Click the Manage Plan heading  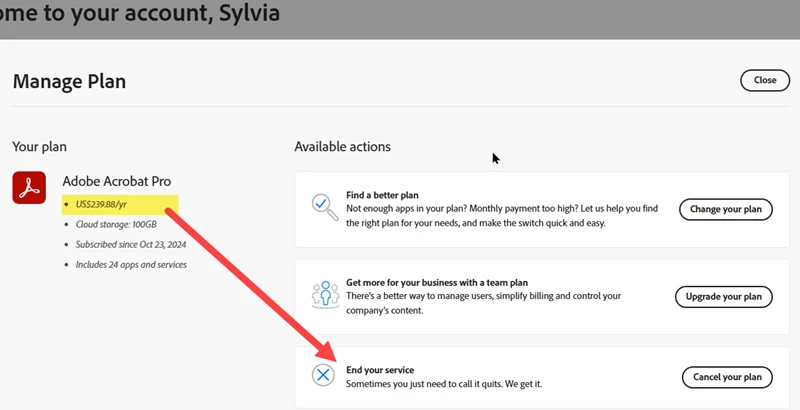(x=69, y=82)
